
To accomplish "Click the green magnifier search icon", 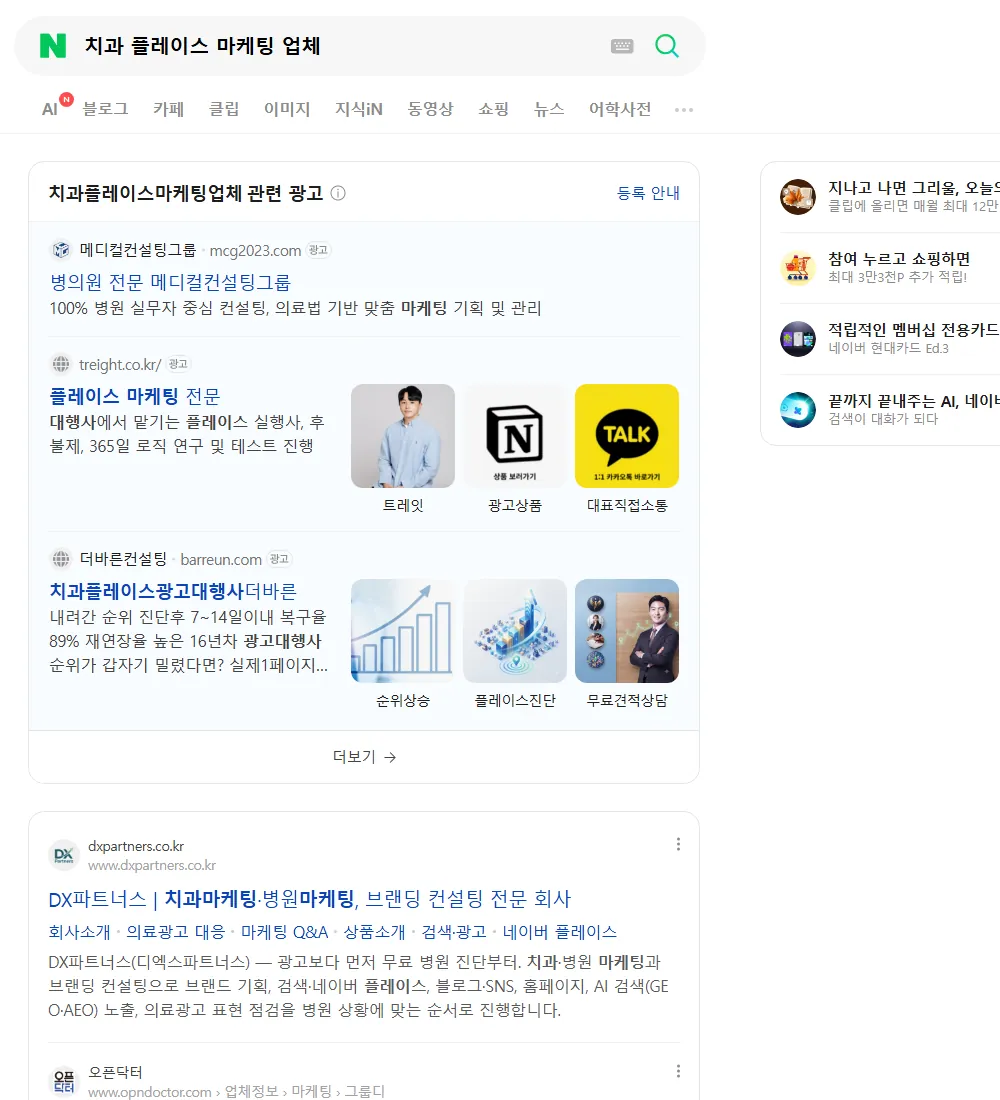I will pos(667,46).
